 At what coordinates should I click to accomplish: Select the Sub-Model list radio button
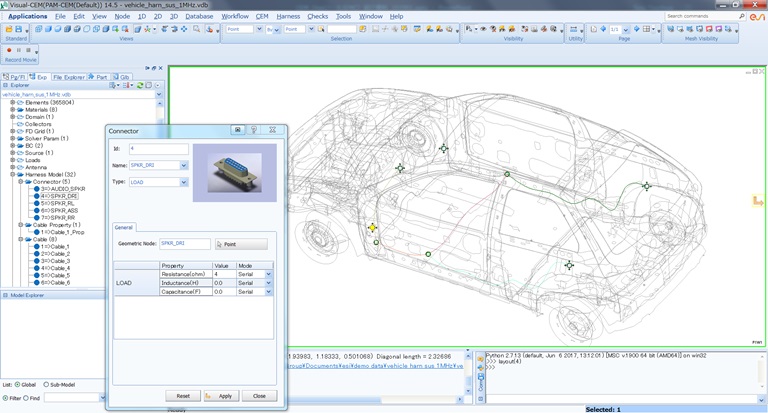[x=46, y=385]
